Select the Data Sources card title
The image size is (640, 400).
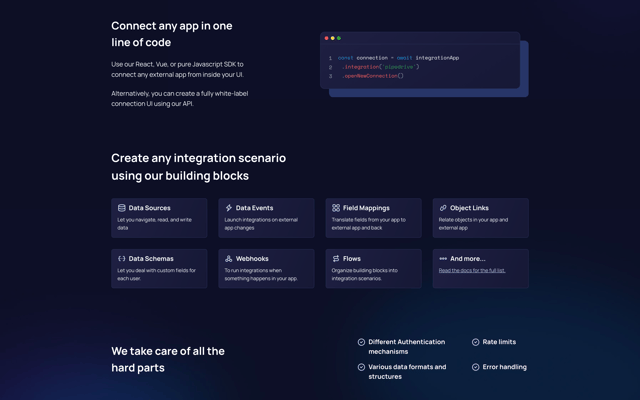[x=149, y=208]
